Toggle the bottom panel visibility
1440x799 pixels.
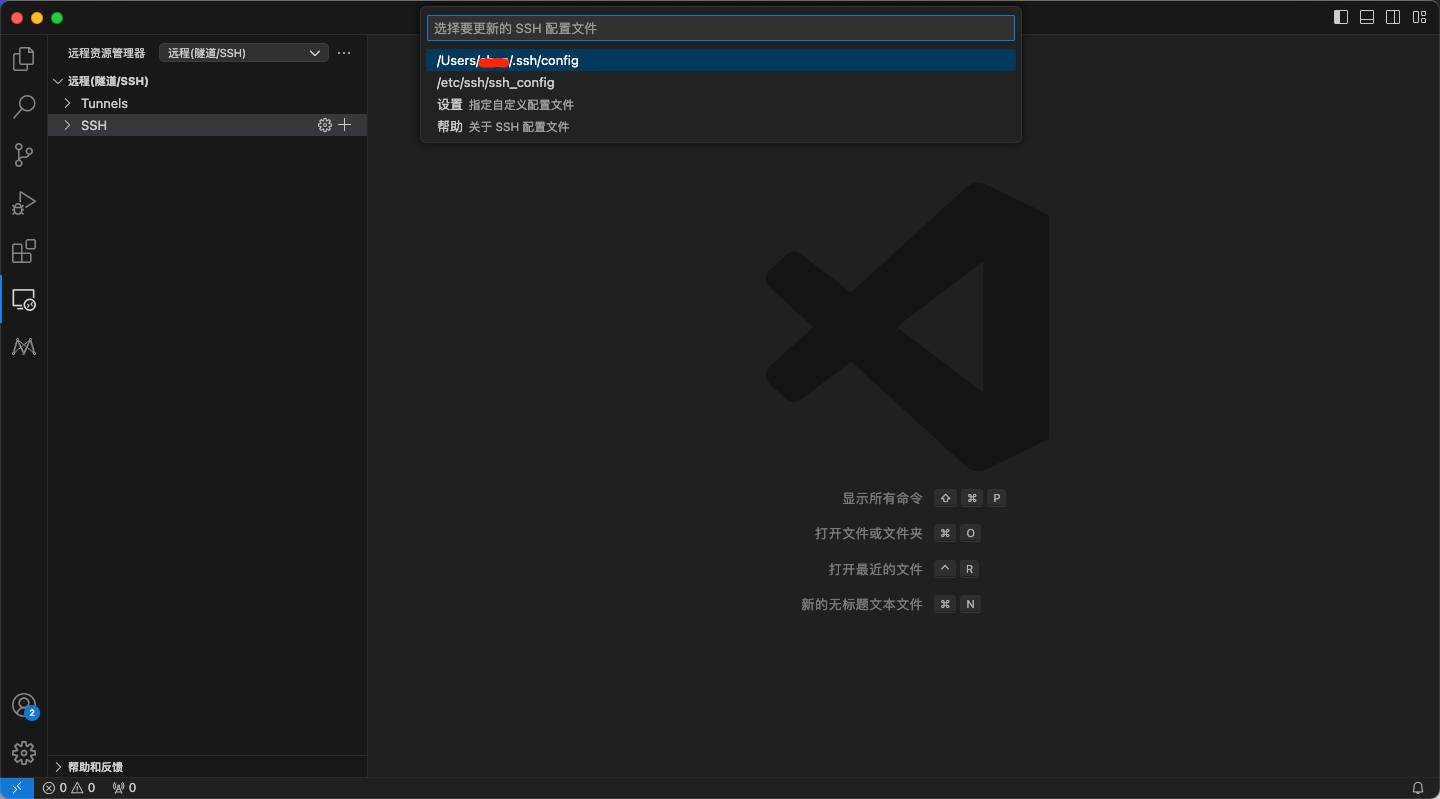1367,17
